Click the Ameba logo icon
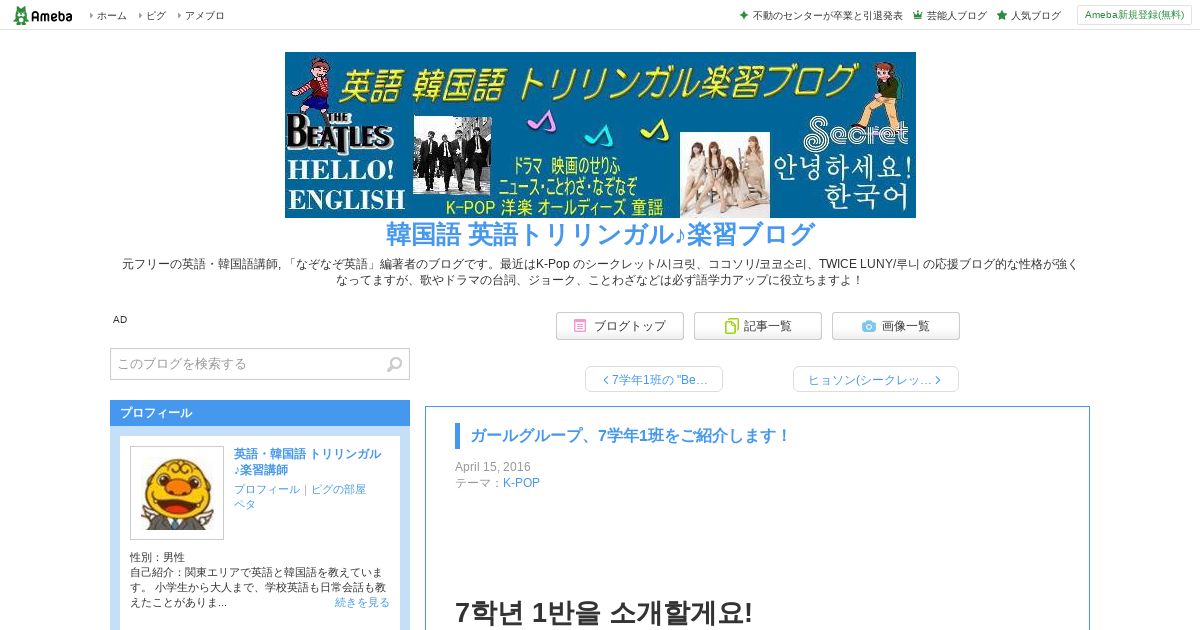 coord(42,15)
